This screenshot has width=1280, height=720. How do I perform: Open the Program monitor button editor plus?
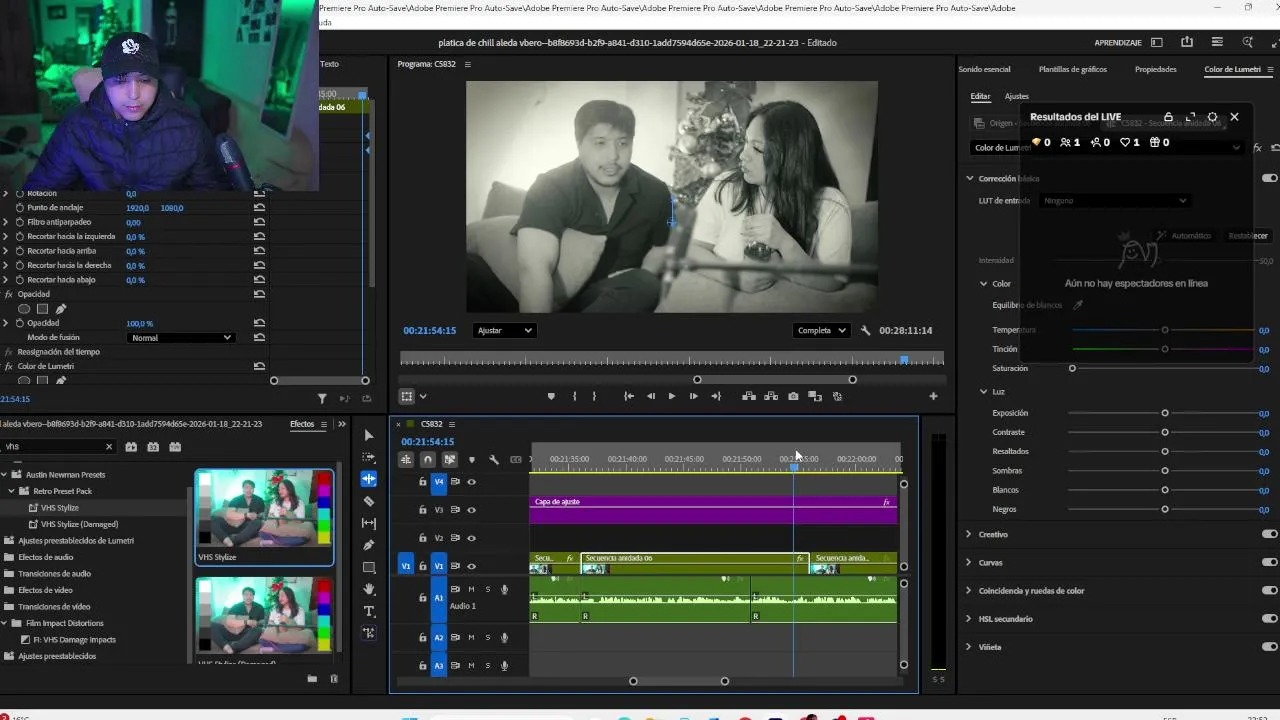coord(933,396)
